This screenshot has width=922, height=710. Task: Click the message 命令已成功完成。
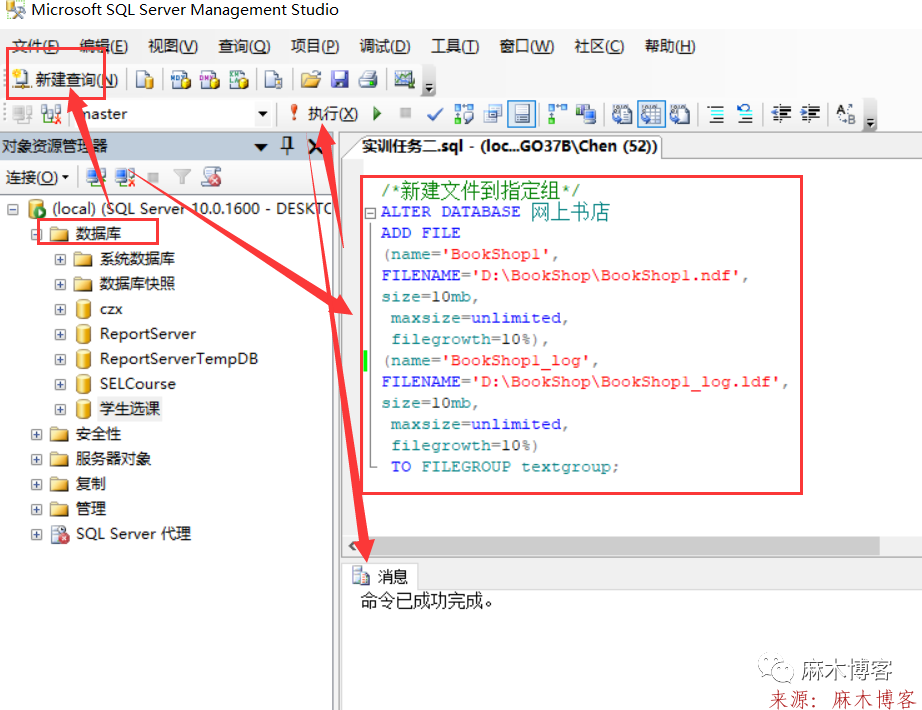pyautogui.click(x=426, y=601)
